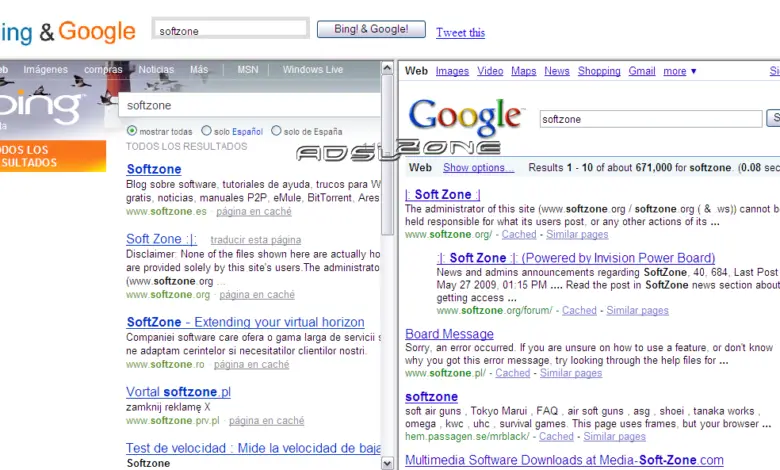Click the Google logo
Image resolution: width=780 pixels, height=470 pixels.
(466, 116)
